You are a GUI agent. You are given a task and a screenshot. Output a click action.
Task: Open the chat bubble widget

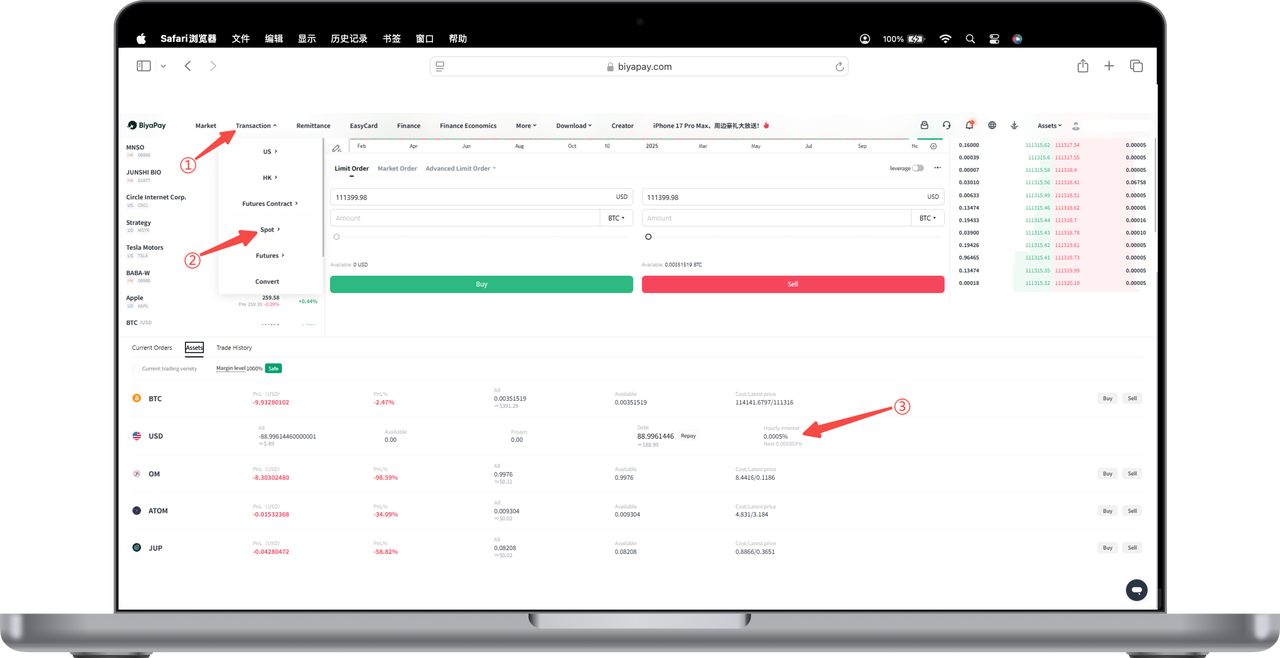1136,590
